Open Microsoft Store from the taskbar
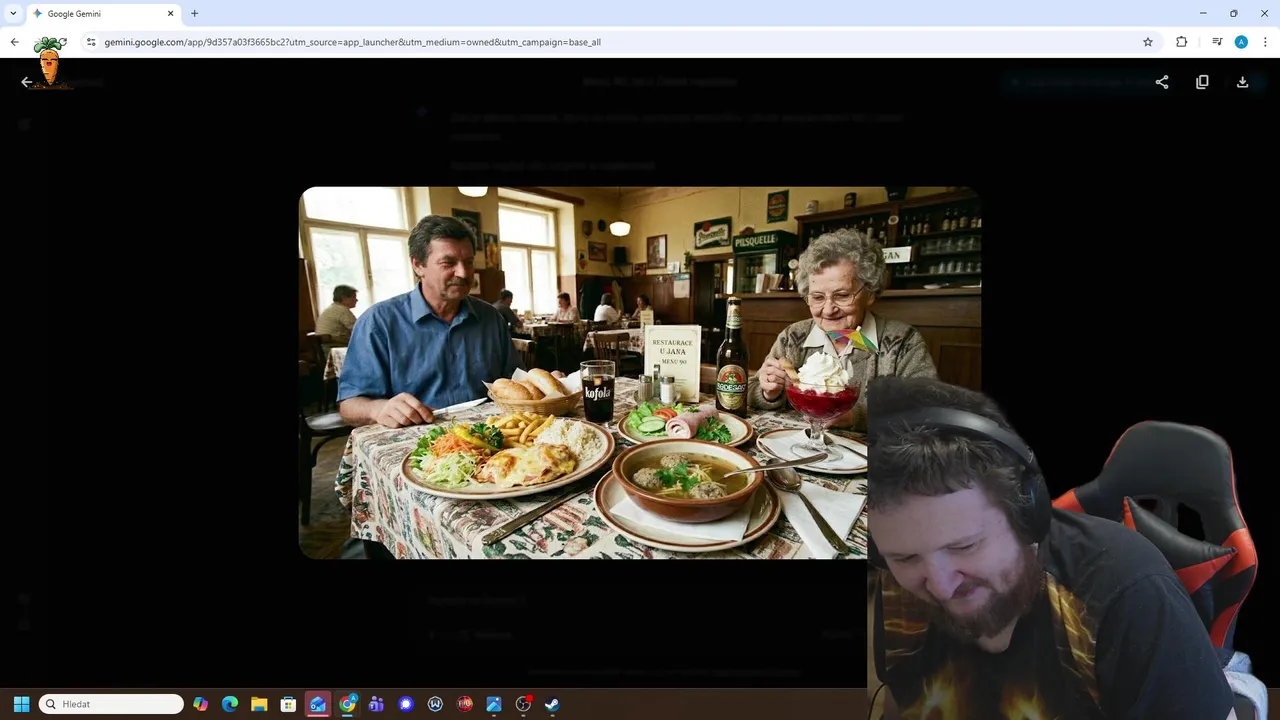 (288, 704)
